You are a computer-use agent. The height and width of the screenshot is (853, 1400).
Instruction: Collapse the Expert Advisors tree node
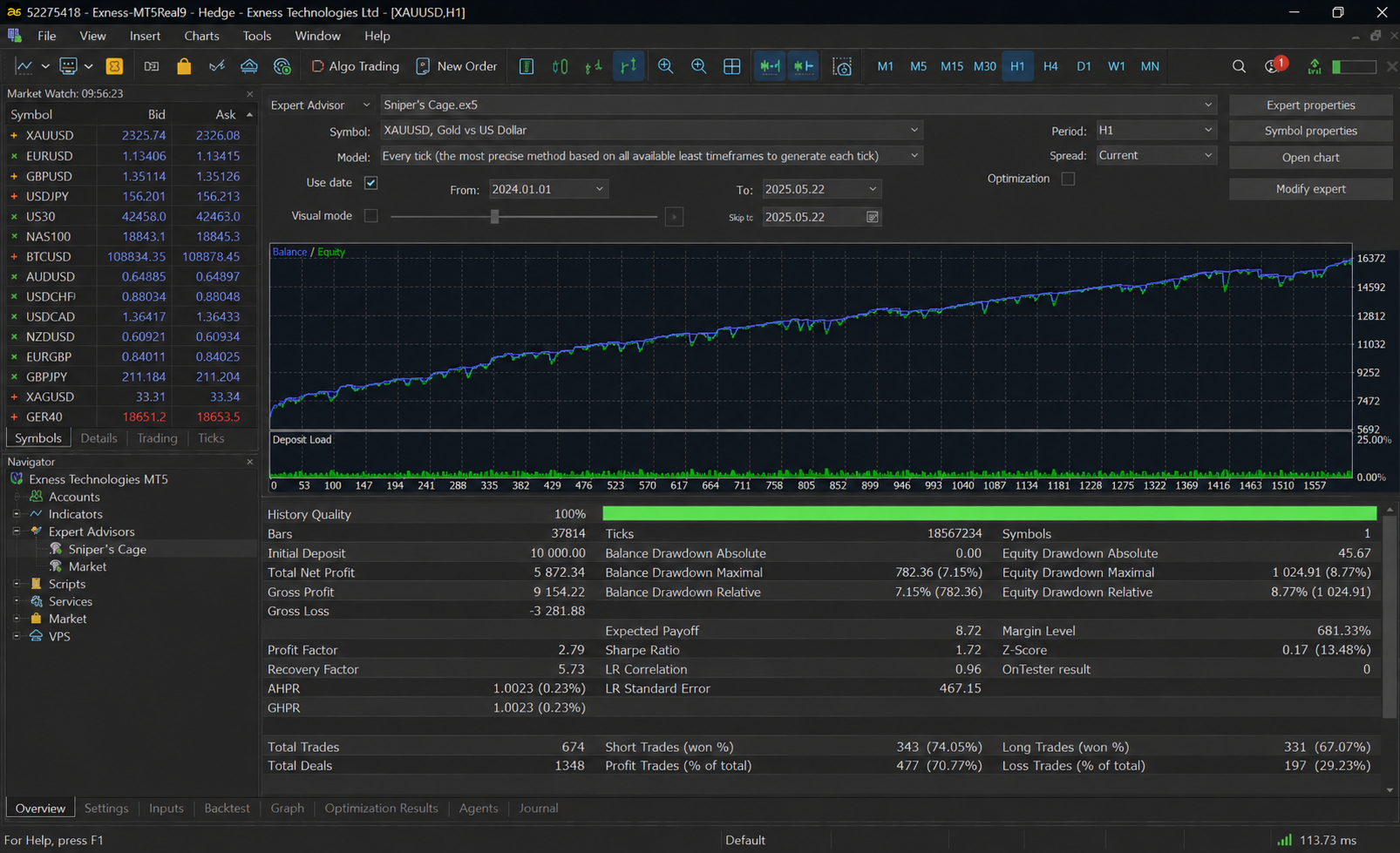point(17,531)
